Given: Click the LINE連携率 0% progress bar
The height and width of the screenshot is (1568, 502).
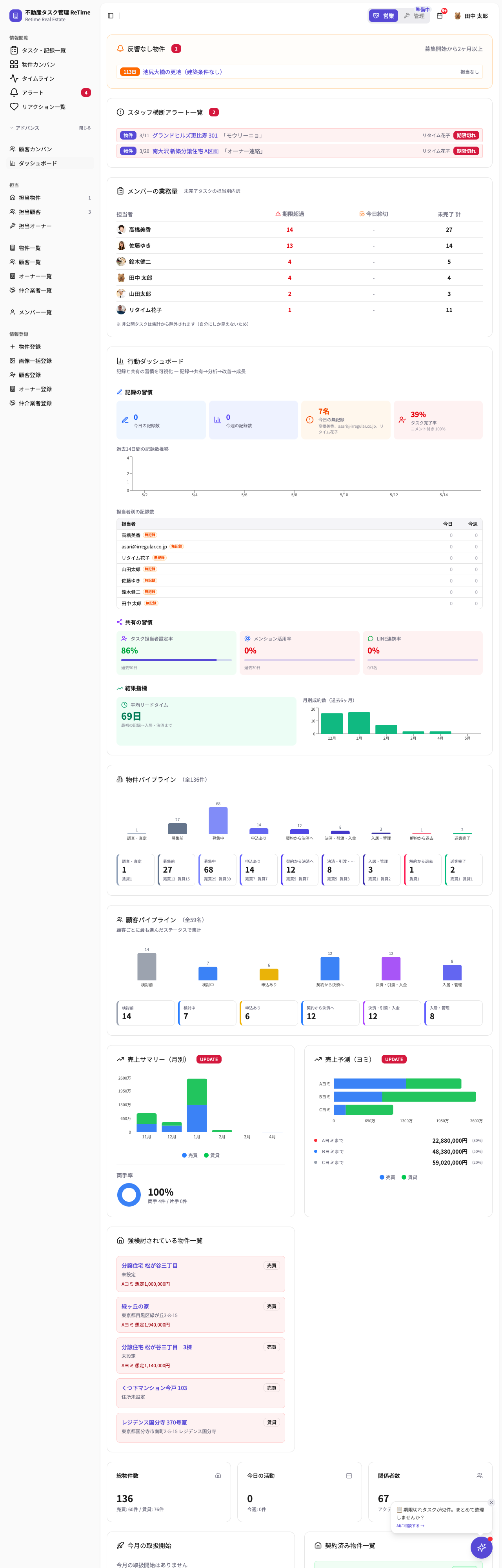Looking at the screenshot, I should [x=422, y=660].
